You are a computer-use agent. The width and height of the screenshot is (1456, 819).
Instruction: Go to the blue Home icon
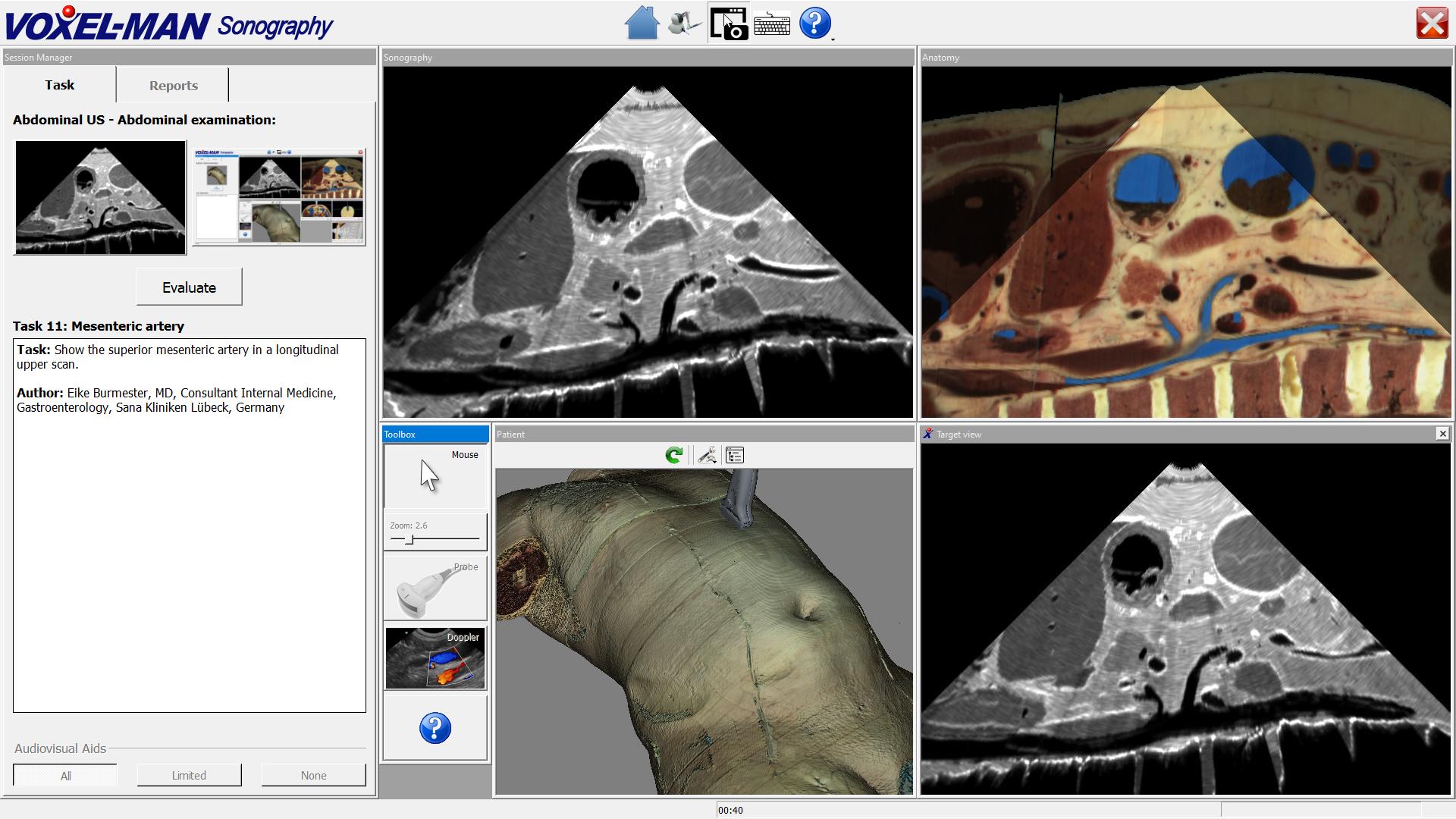pos(642,23)
